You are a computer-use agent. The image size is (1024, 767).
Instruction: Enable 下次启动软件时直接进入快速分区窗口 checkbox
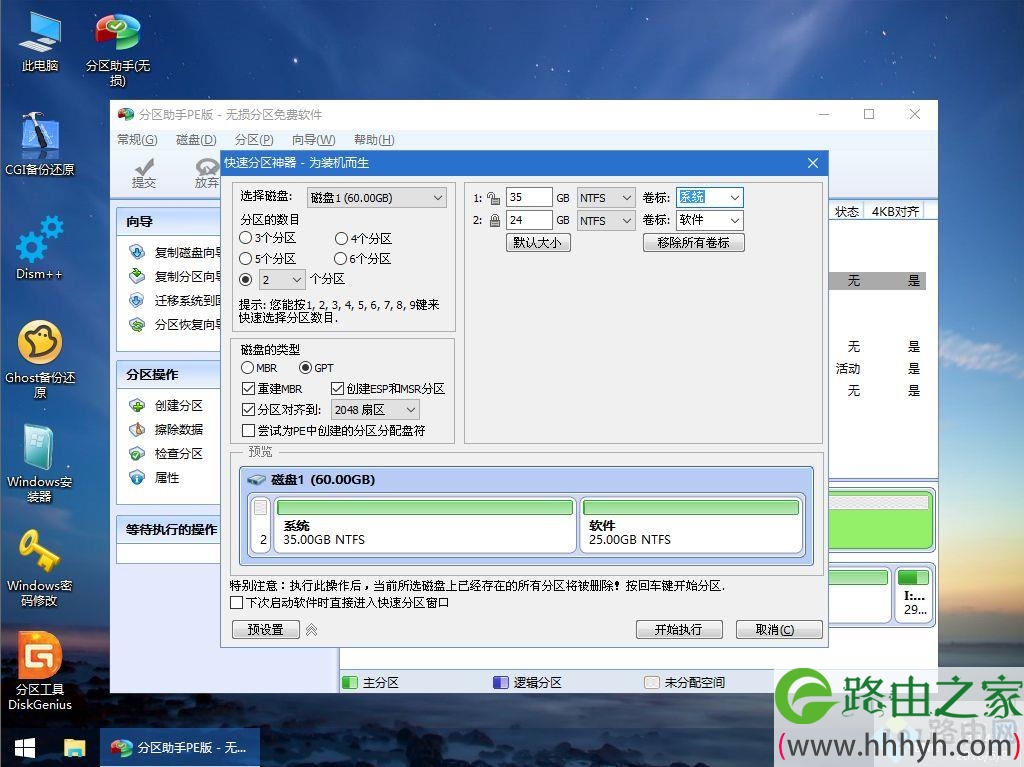pos(236,602)
